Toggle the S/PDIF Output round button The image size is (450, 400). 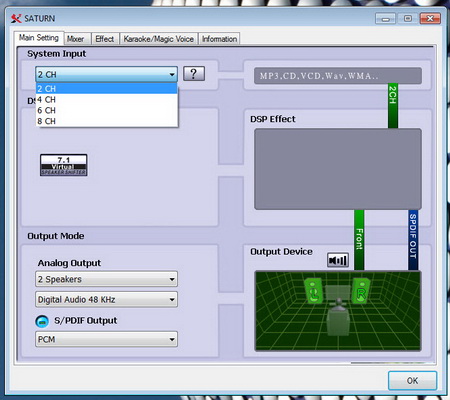42,321
